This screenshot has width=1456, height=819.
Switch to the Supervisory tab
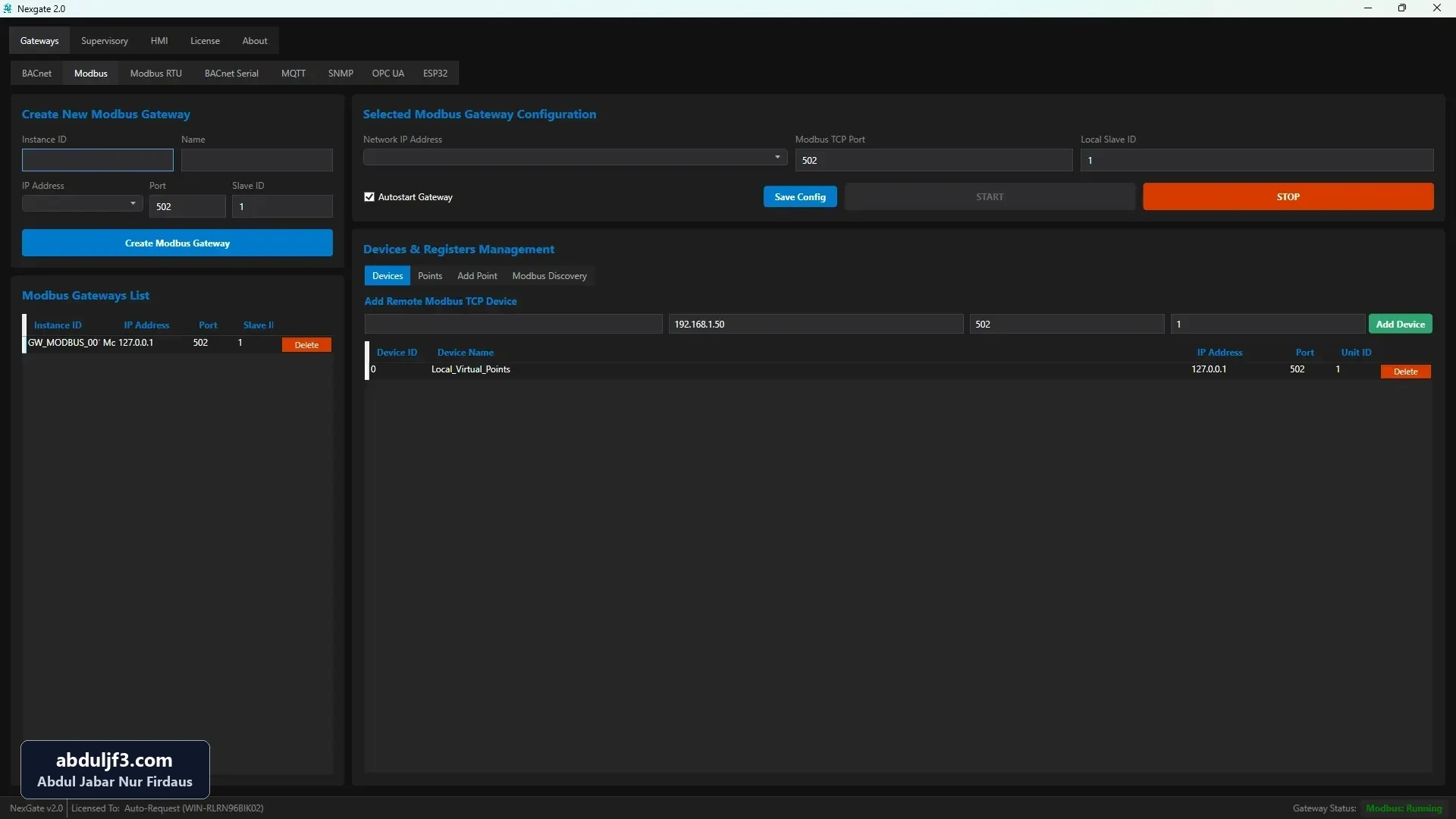(105, 41)
